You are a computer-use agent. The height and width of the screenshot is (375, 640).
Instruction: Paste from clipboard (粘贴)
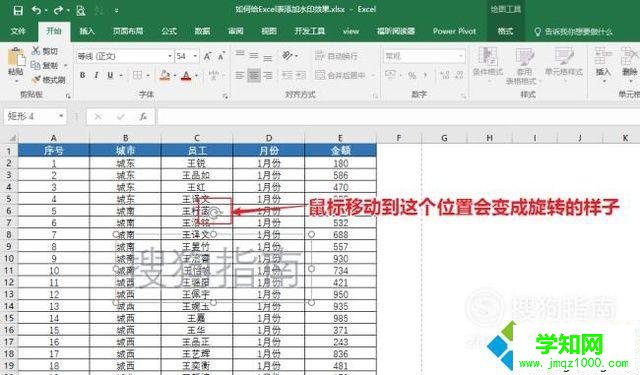(x=16, y=61)
